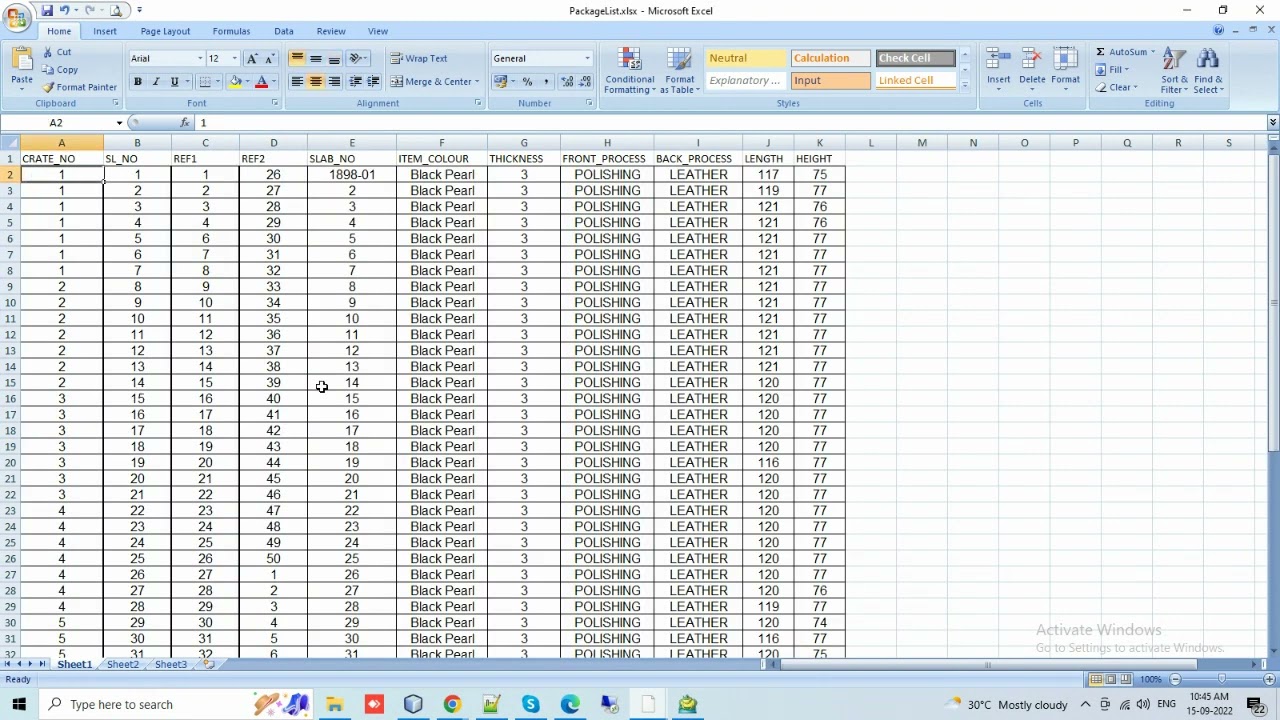Apply comma style

point(545,82)
